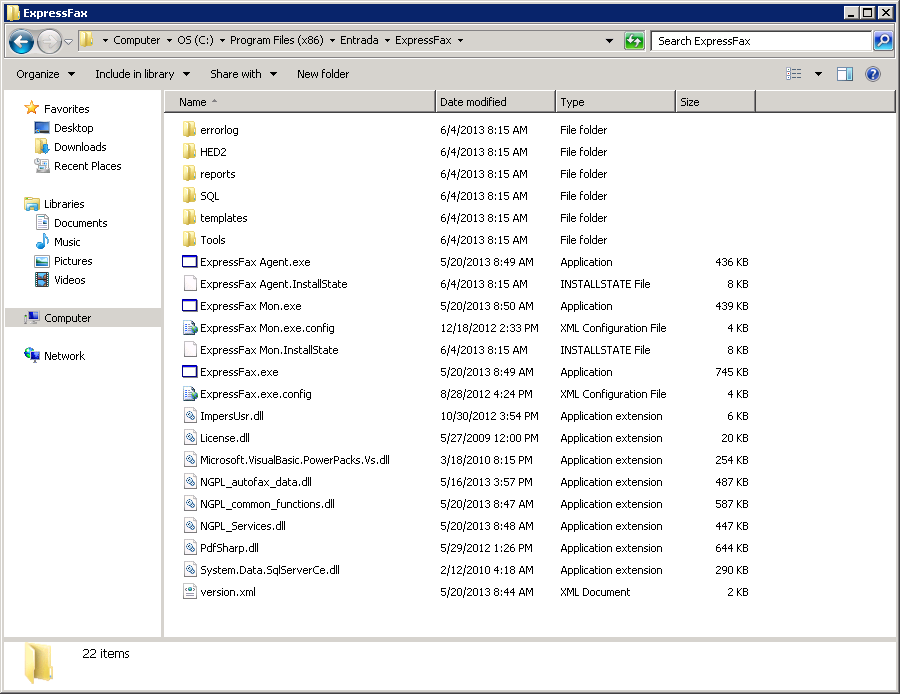This screenshot has height=694, width=900.
Task: Select ExpressFax Agent.exe application icon
Action: (189, 262)
